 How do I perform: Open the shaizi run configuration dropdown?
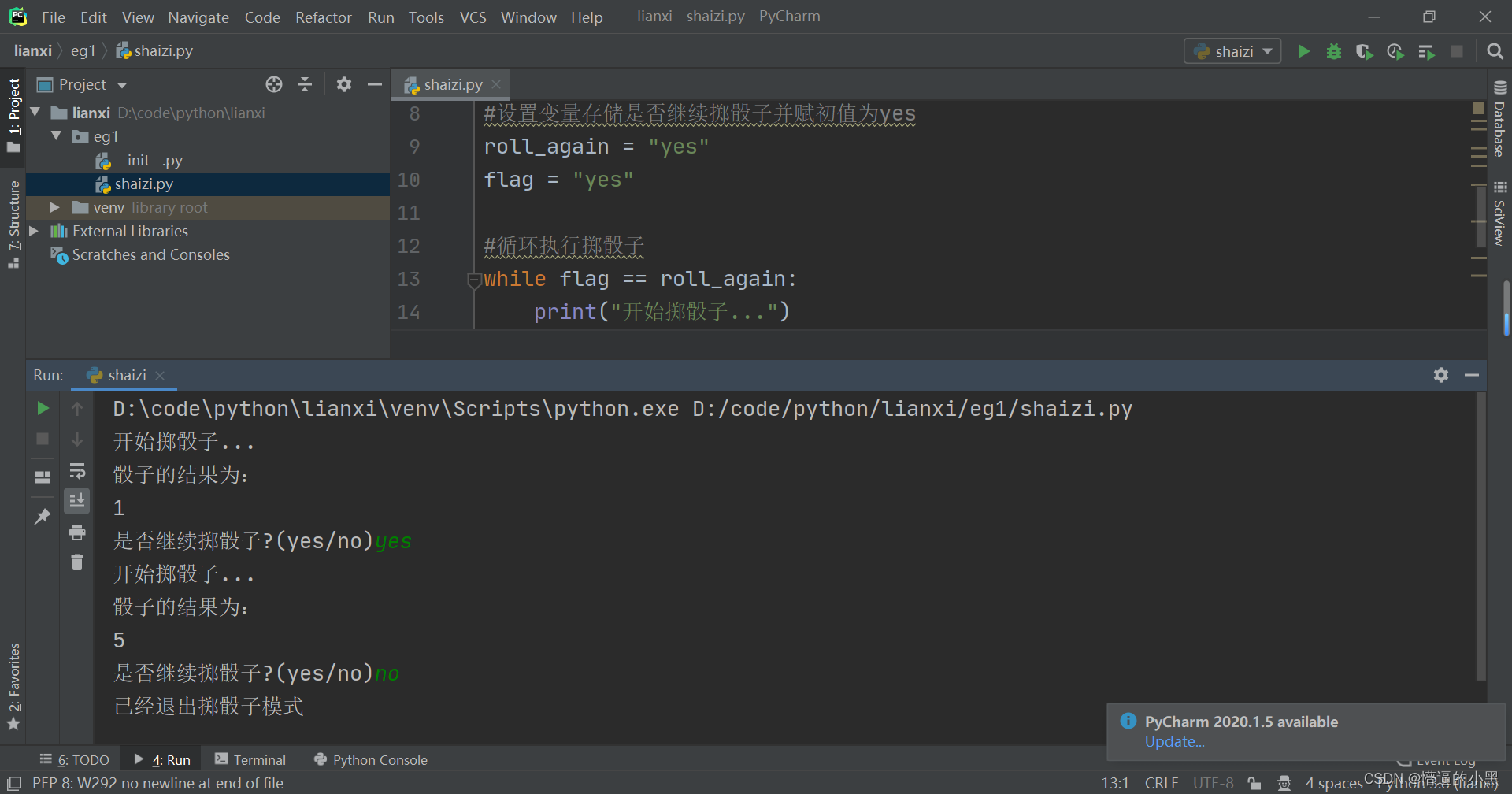(x=1232, y=51)
